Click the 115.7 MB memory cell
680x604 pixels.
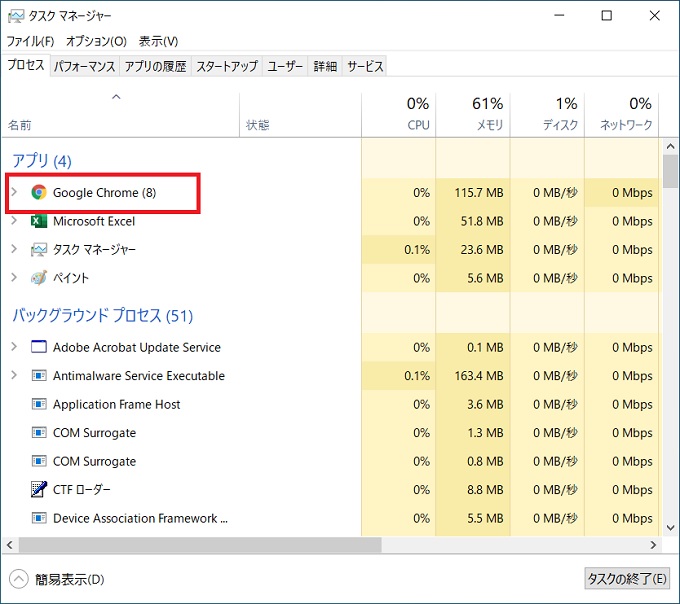click(x=473, y=193)
